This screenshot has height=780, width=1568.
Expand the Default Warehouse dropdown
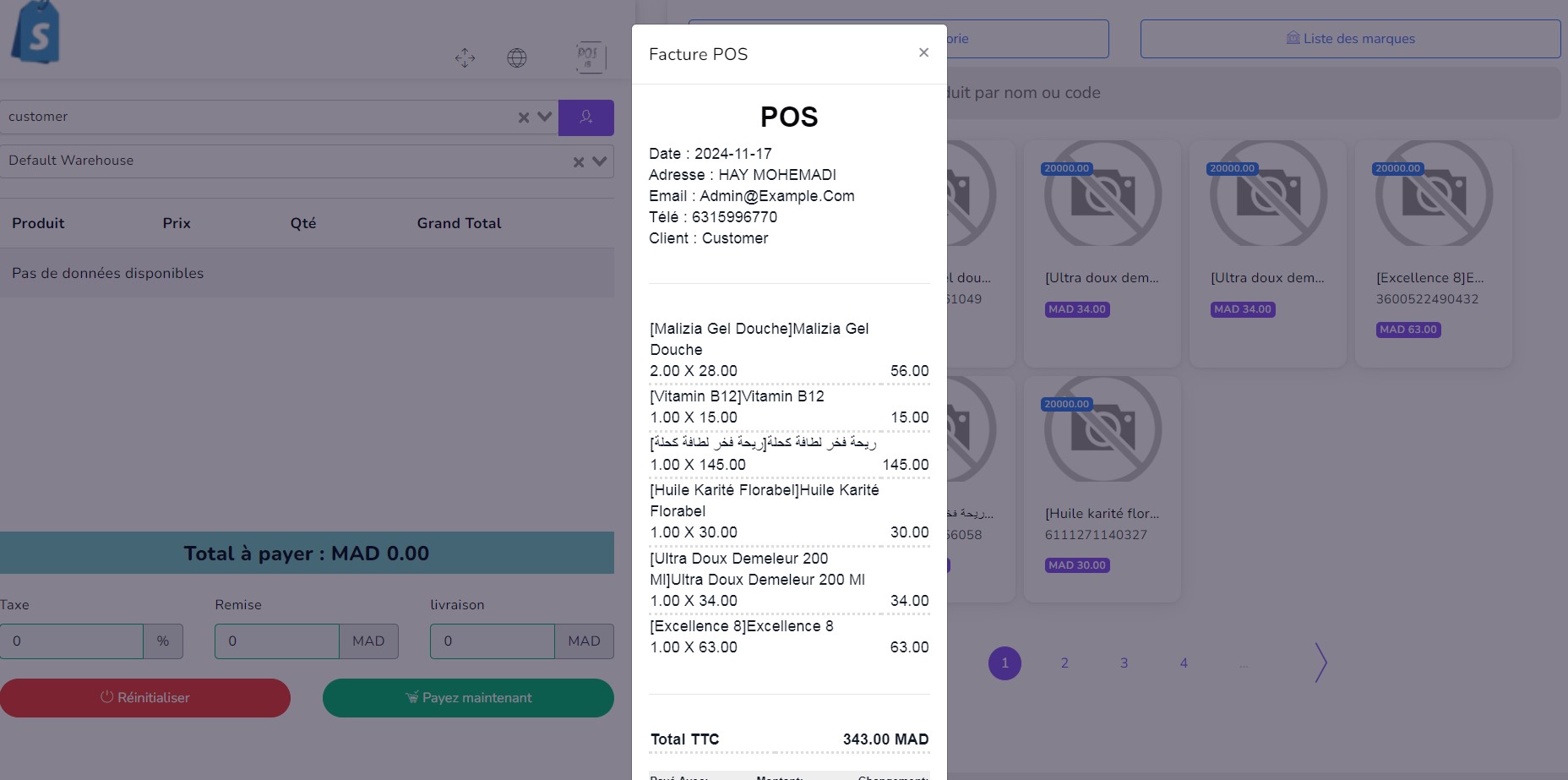[x=600, y=161]
